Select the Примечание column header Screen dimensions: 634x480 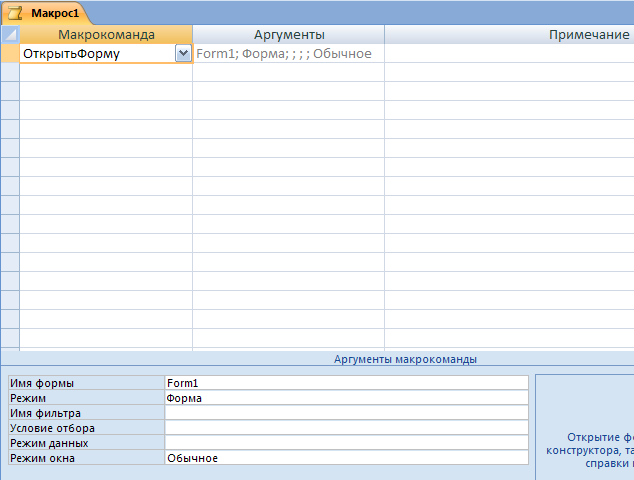click(509, 34)
